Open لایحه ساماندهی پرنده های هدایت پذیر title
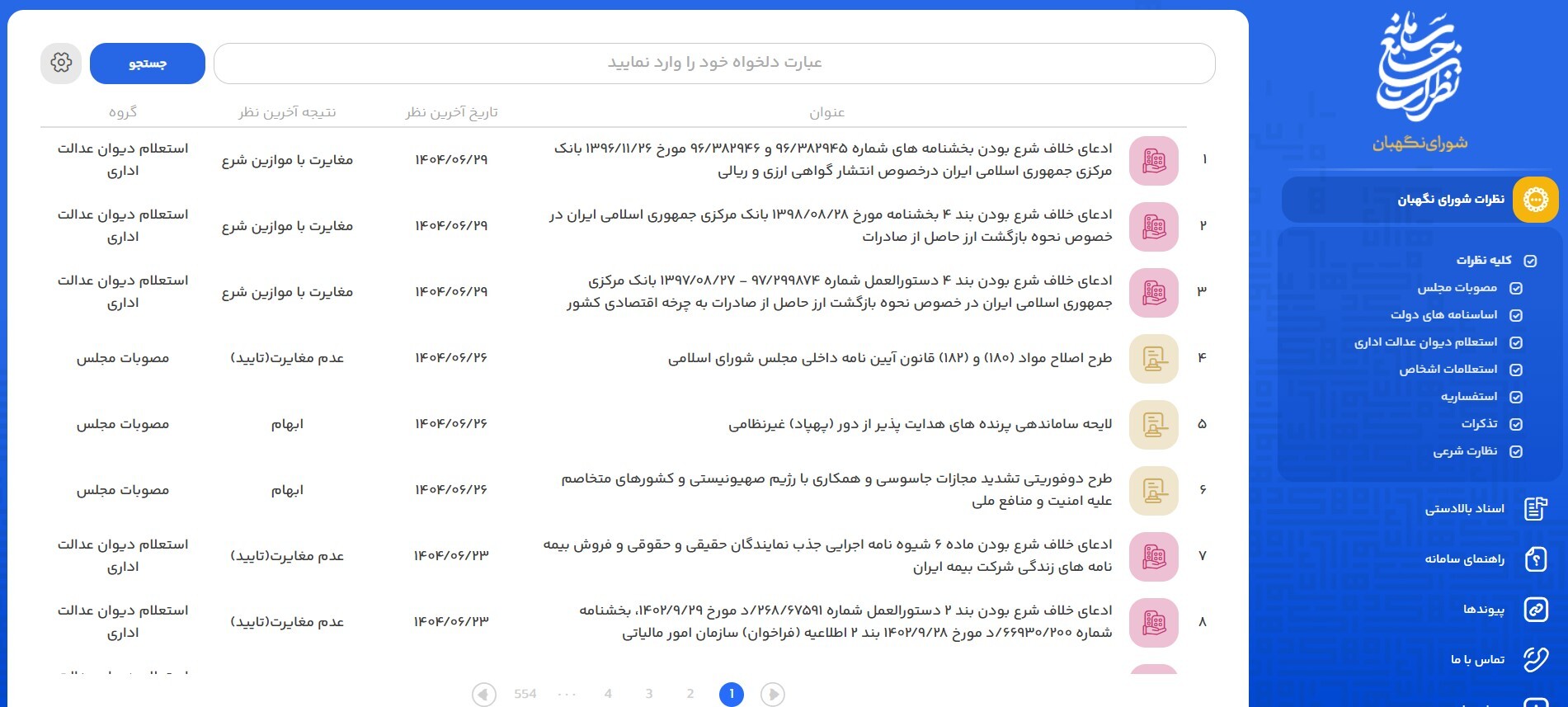 [x=921, y=424]
